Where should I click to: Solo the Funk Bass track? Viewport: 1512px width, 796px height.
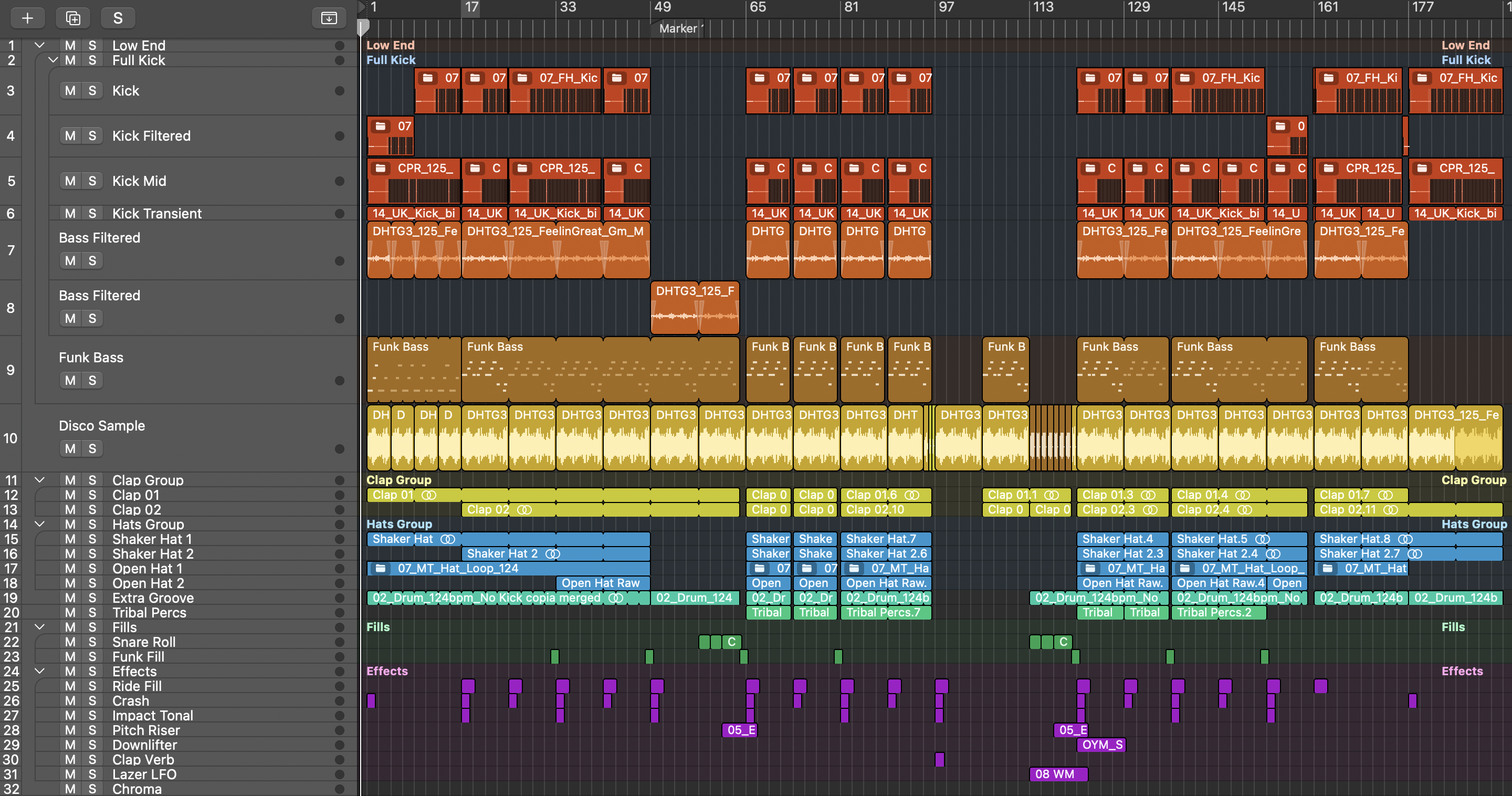tap(92, 380)
